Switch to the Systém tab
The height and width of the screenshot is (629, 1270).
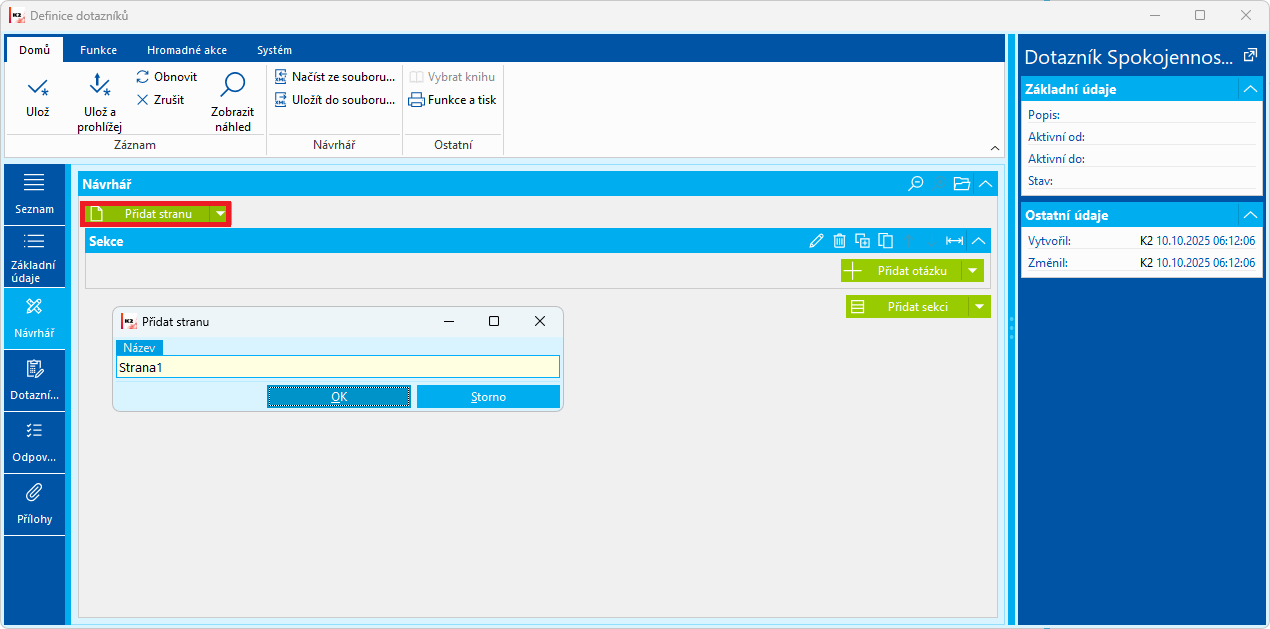pos(274,50)
